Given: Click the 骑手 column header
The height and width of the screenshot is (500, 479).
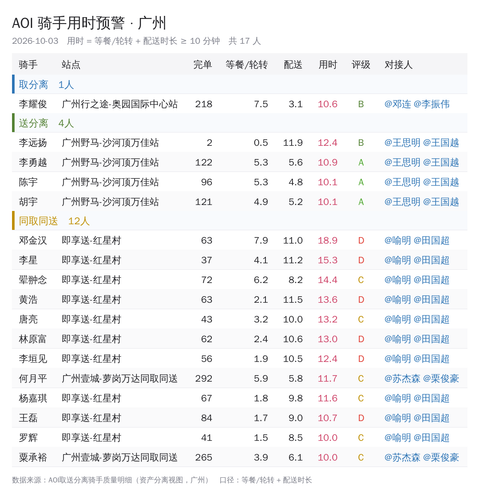Looking at the screenshot, I should click(x=28, y=64).
